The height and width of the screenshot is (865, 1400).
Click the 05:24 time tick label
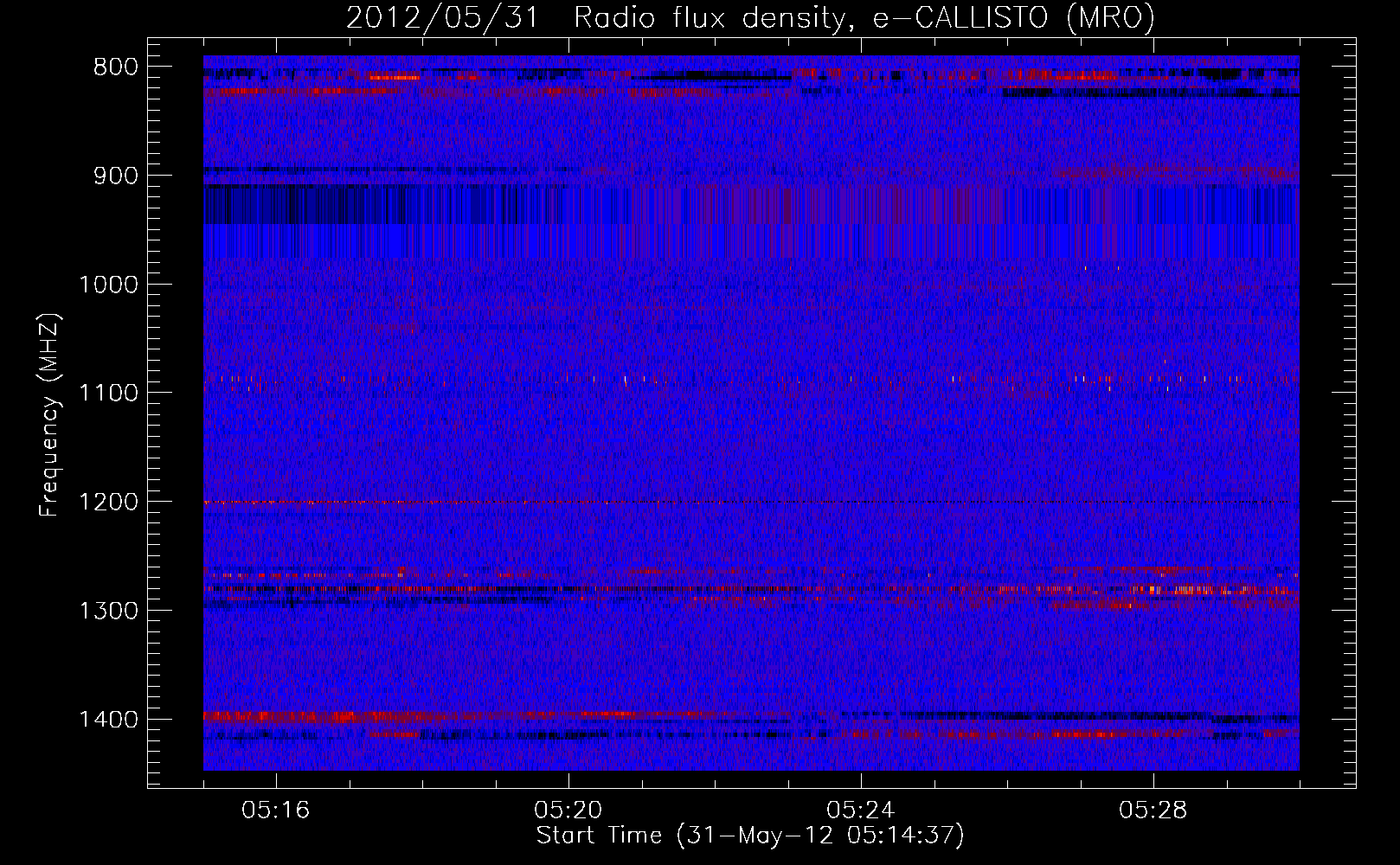point(861,811)
